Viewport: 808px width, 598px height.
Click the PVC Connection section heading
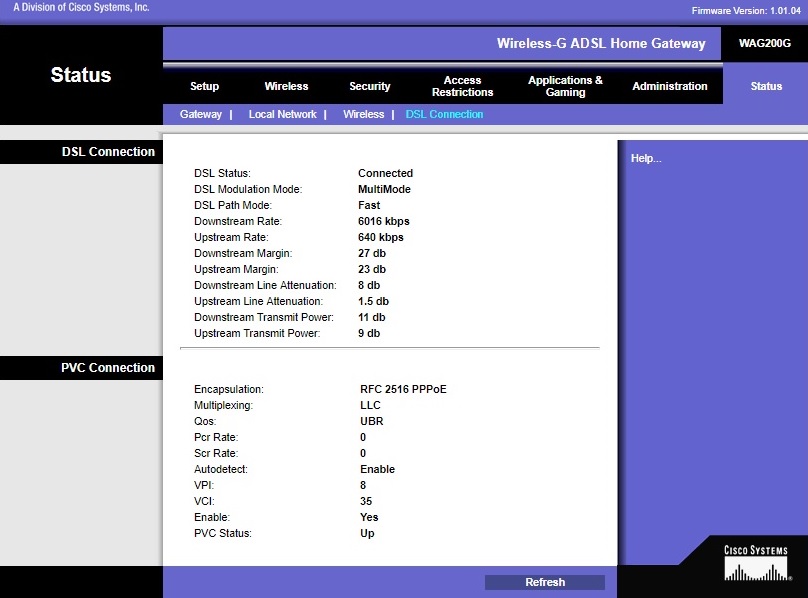point(108,367)
